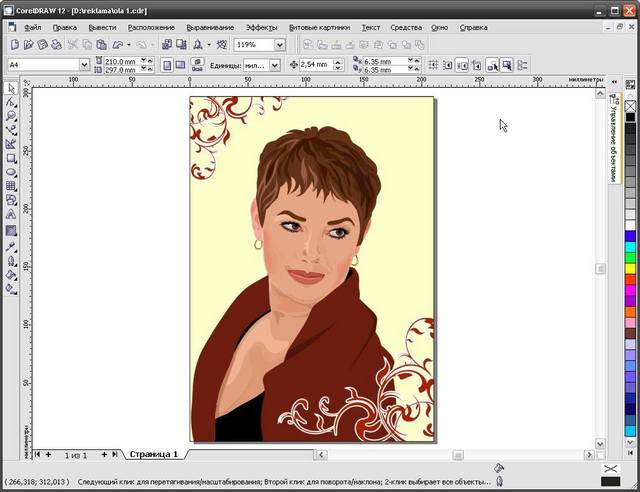The width and height of the screenshot is (640, 492).
Task: Toggle Treat As Filled button
Action: pos(507,65)
